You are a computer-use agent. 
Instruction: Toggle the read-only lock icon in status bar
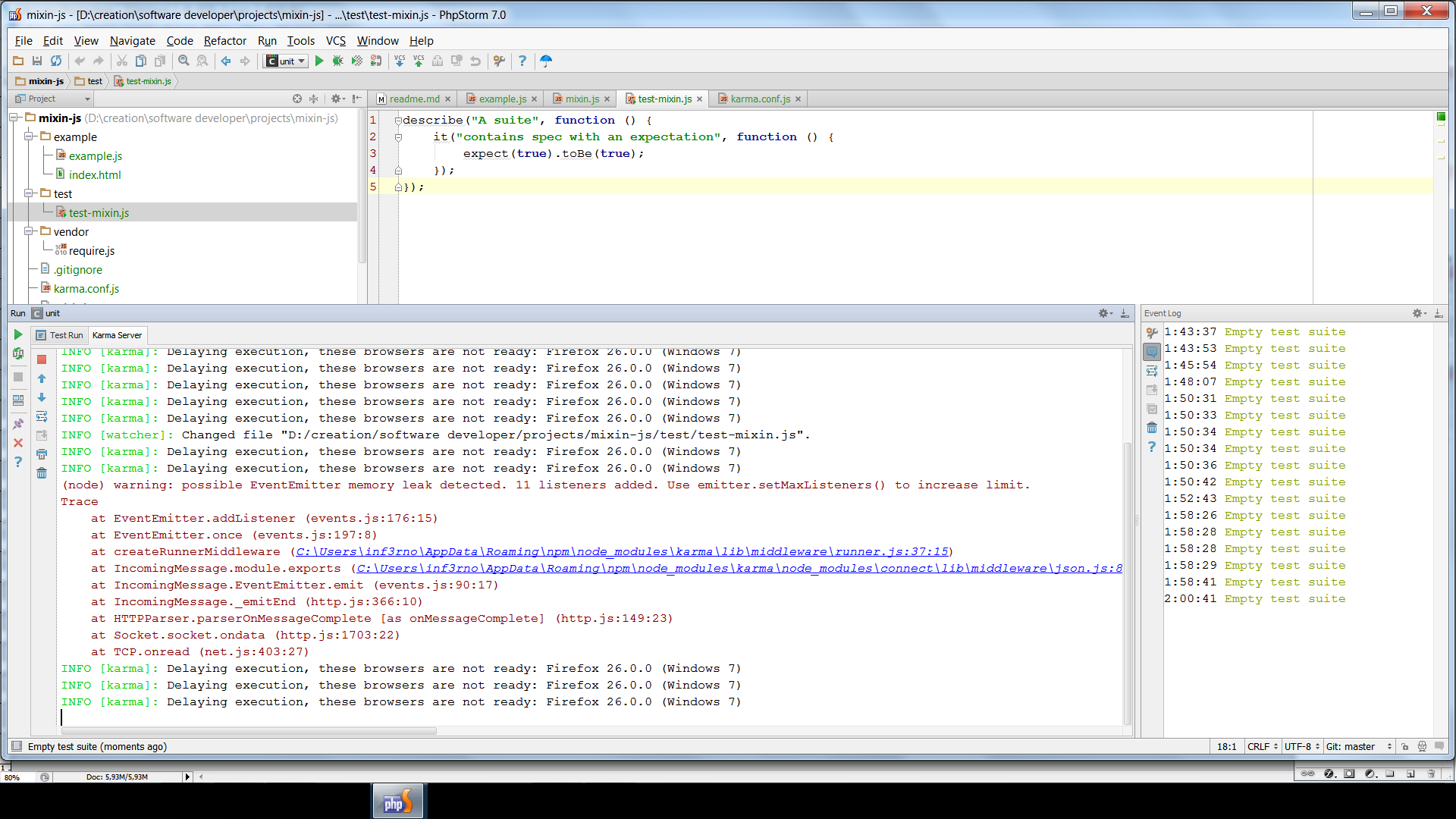tap(1405, 746)
